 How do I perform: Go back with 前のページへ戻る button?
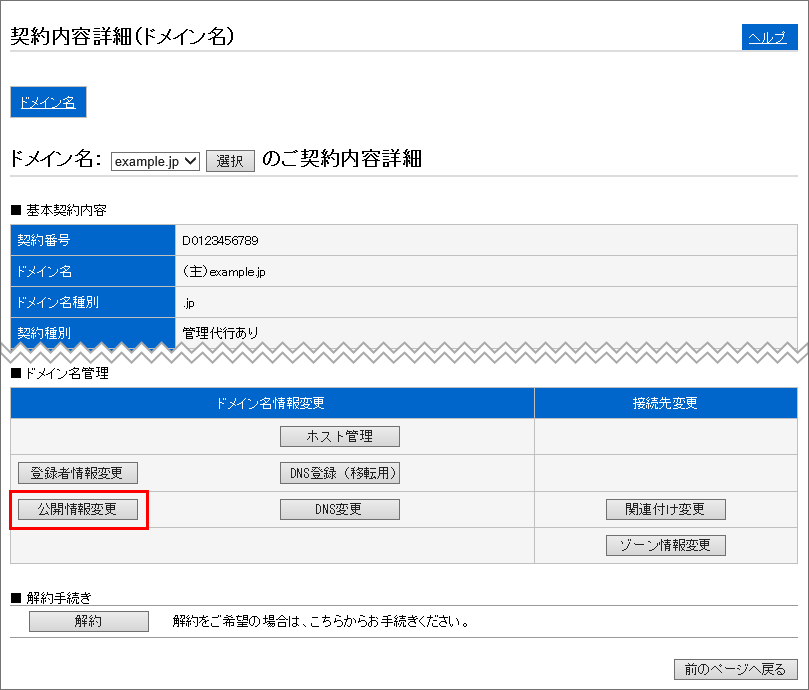pos(735,669)
